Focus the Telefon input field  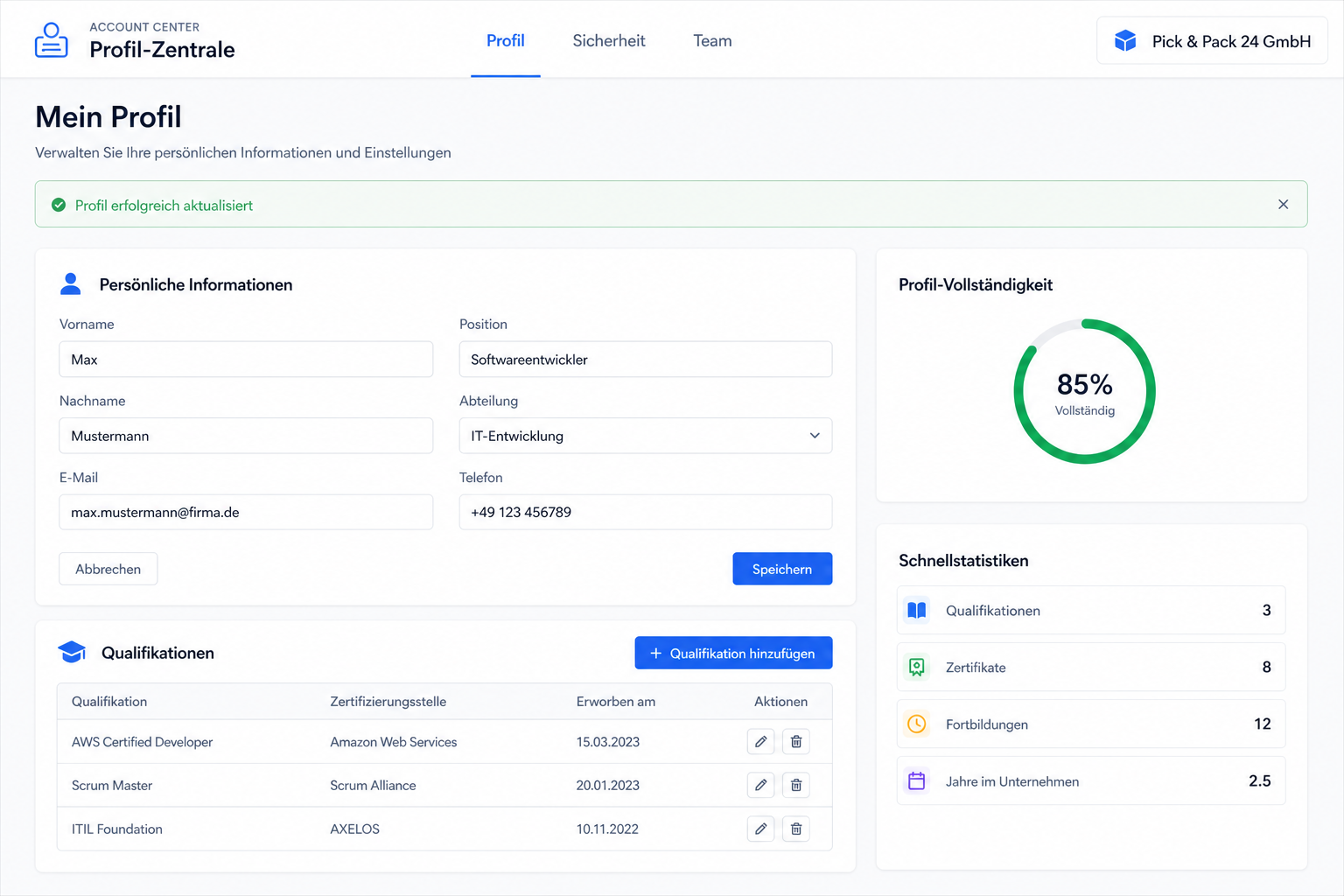pyautogui.click(x=646, y=512)
